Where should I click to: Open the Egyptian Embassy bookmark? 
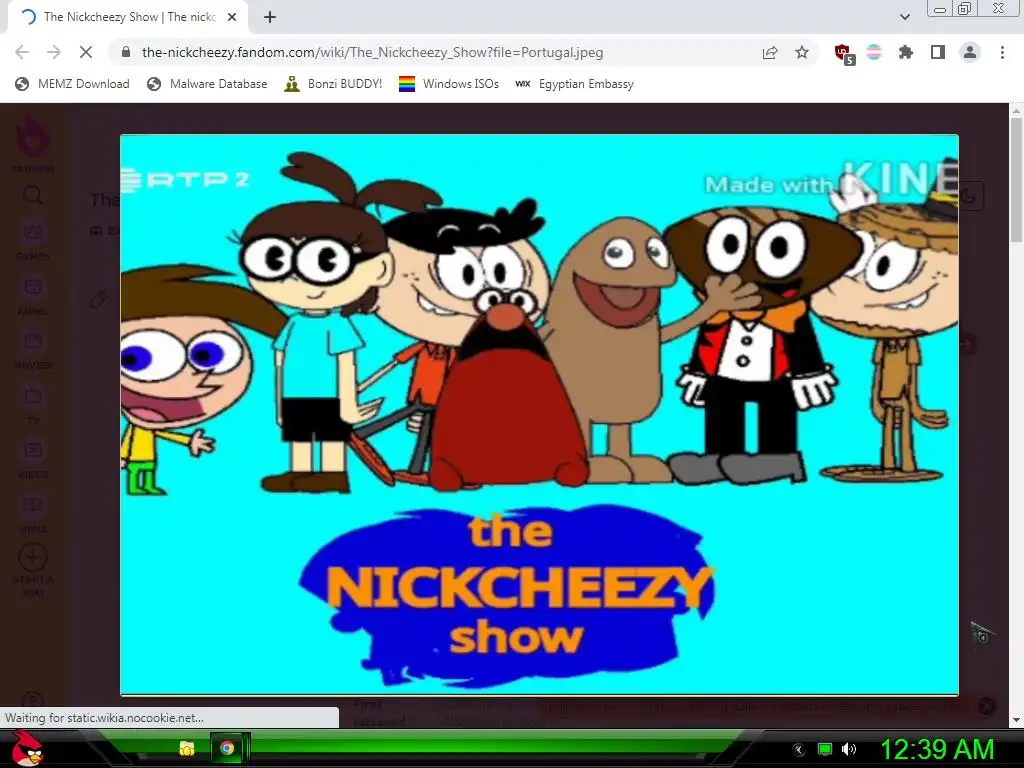[575, 84]
